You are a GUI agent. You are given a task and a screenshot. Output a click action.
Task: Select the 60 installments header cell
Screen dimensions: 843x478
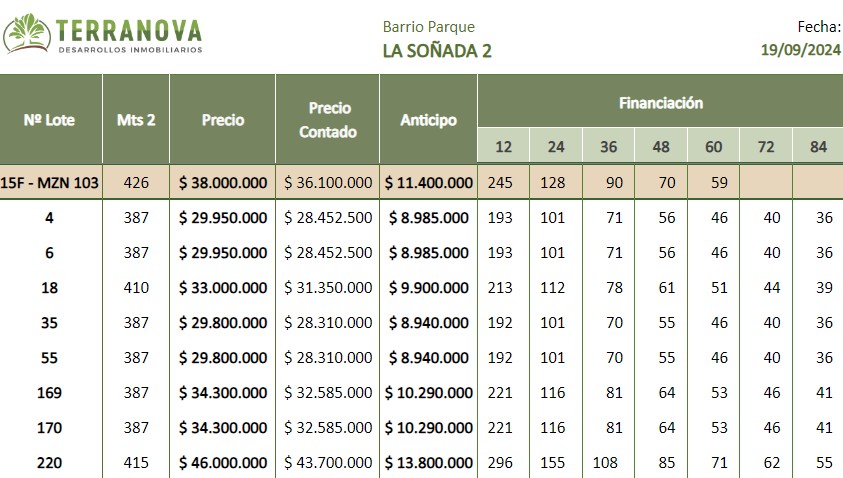713,146
